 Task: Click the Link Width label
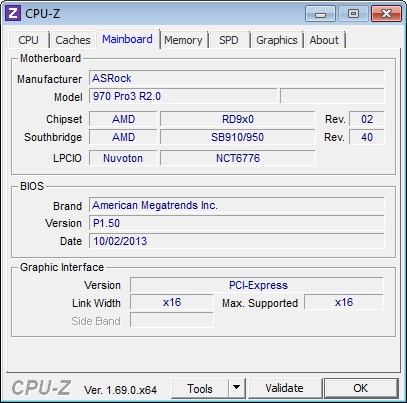pyautogui.click(x=96, y=303)
